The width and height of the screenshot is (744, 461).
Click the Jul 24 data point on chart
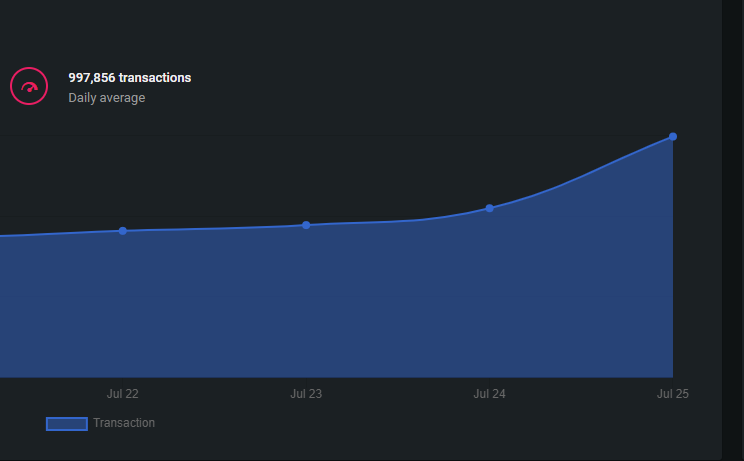pos(490,208)
